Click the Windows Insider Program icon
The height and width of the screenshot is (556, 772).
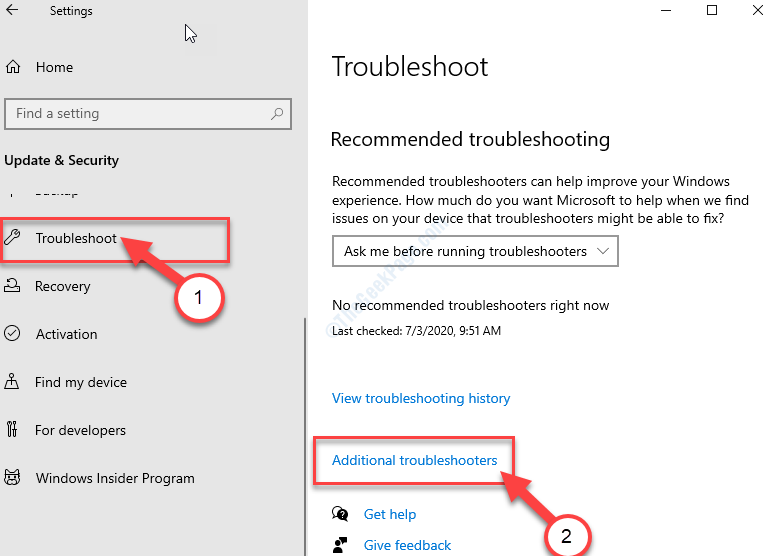[13, 478]
